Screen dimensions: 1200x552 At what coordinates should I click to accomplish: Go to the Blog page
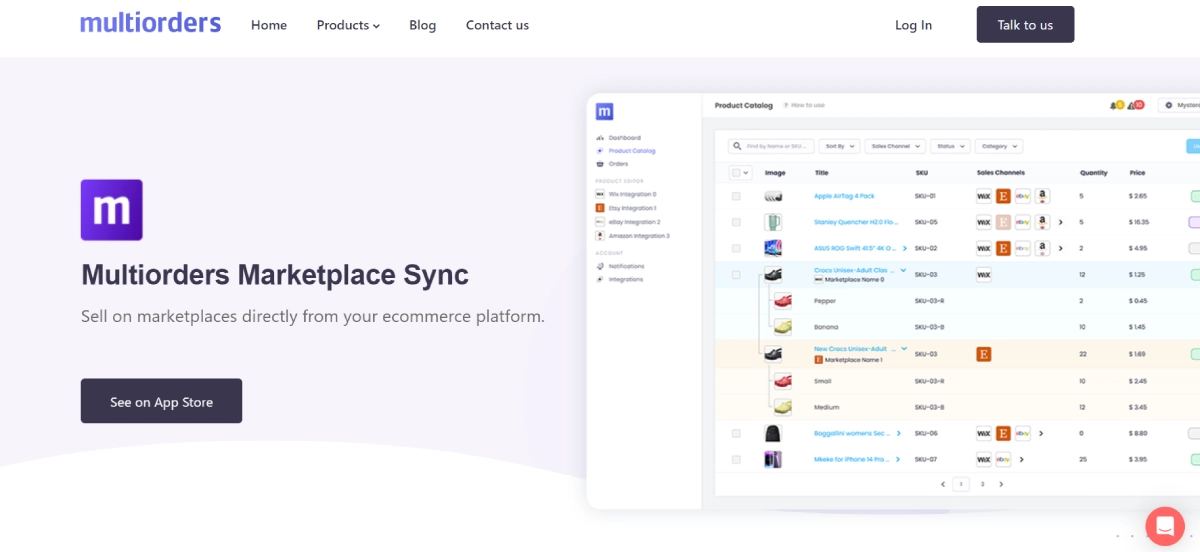point(422,25)
